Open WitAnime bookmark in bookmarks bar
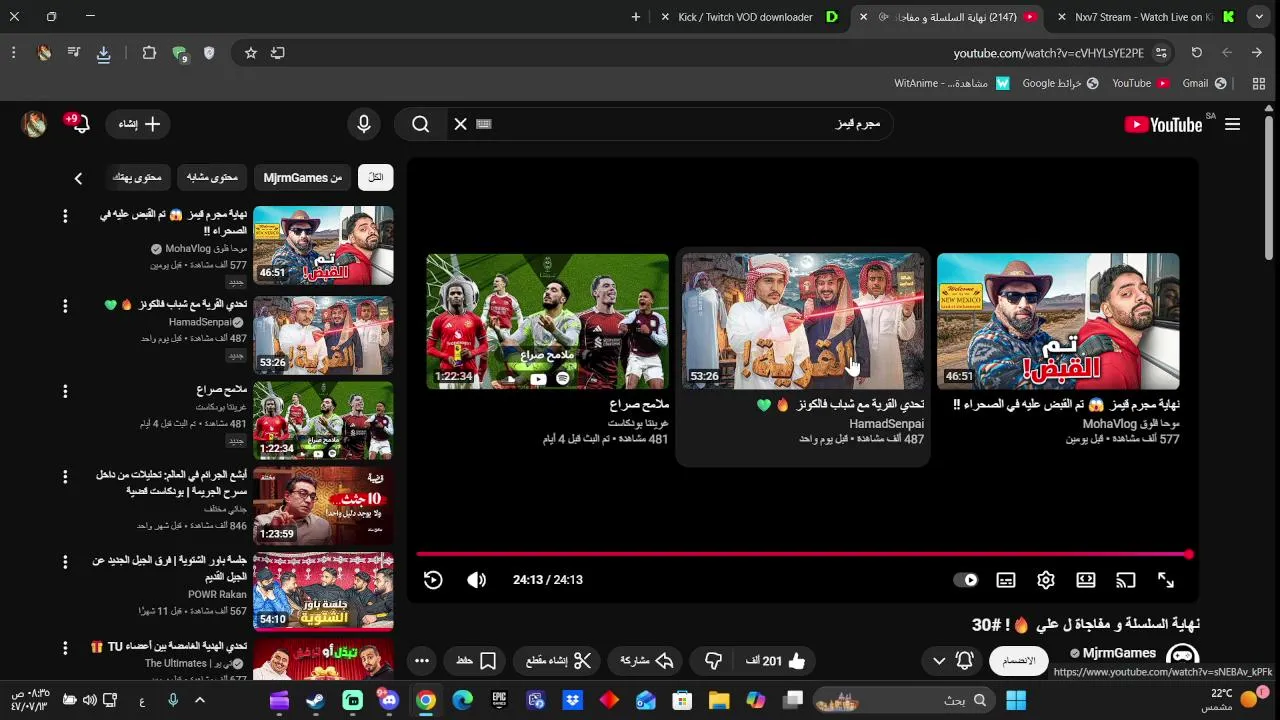Image resolution: width=1280 pixels, height=720 pixels. point(952,84)
